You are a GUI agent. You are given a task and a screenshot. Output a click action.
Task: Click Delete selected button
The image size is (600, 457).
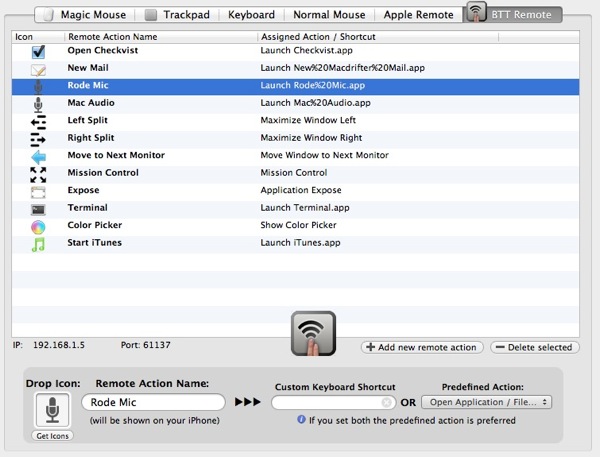[535, 347]
